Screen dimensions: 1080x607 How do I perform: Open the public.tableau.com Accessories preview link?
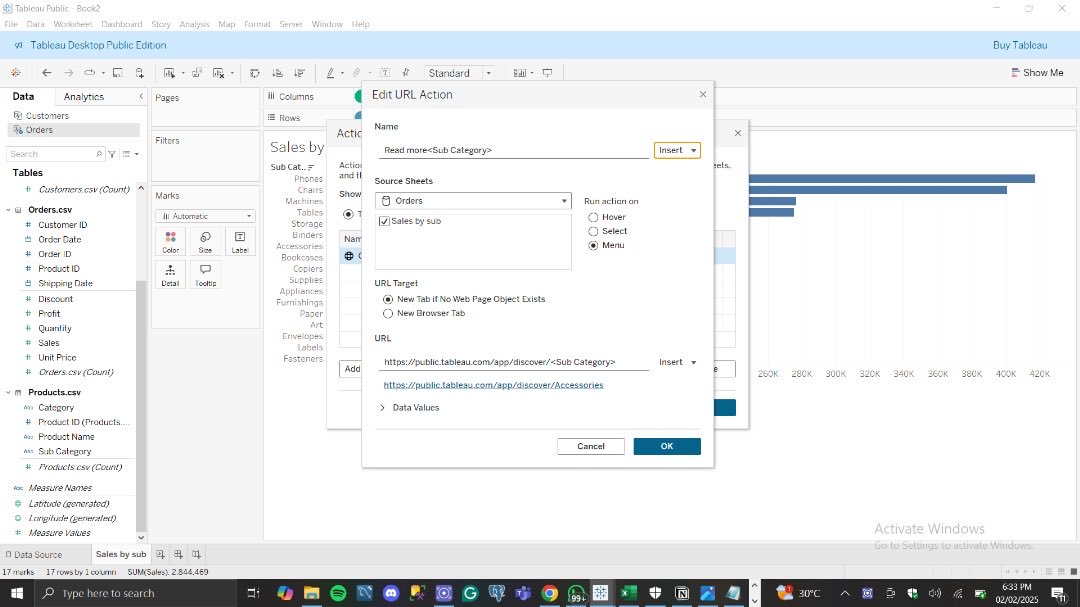493,384
